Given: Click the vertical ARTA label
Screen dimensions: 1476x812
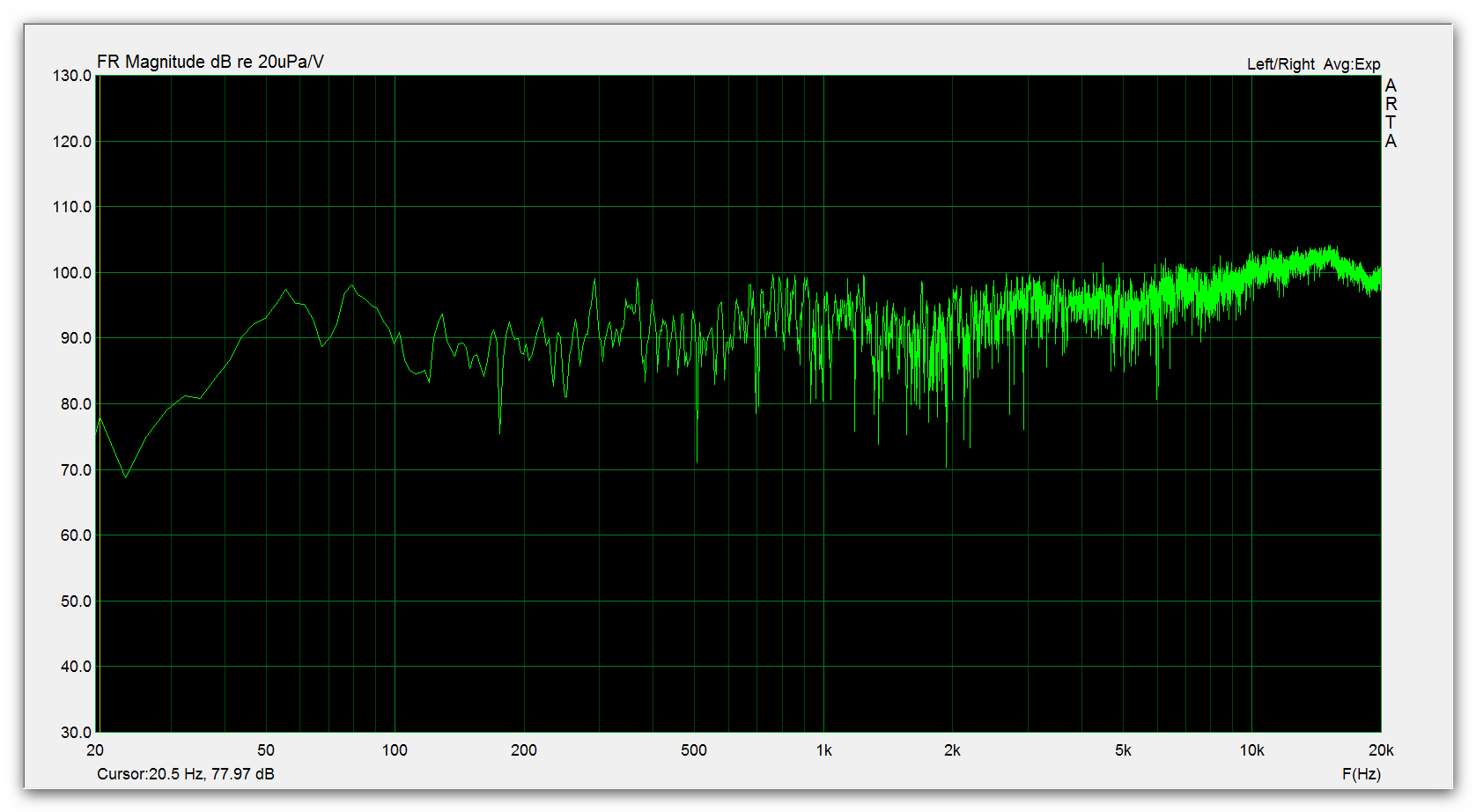Looking at the screenshot, I should click(1391, 114).
